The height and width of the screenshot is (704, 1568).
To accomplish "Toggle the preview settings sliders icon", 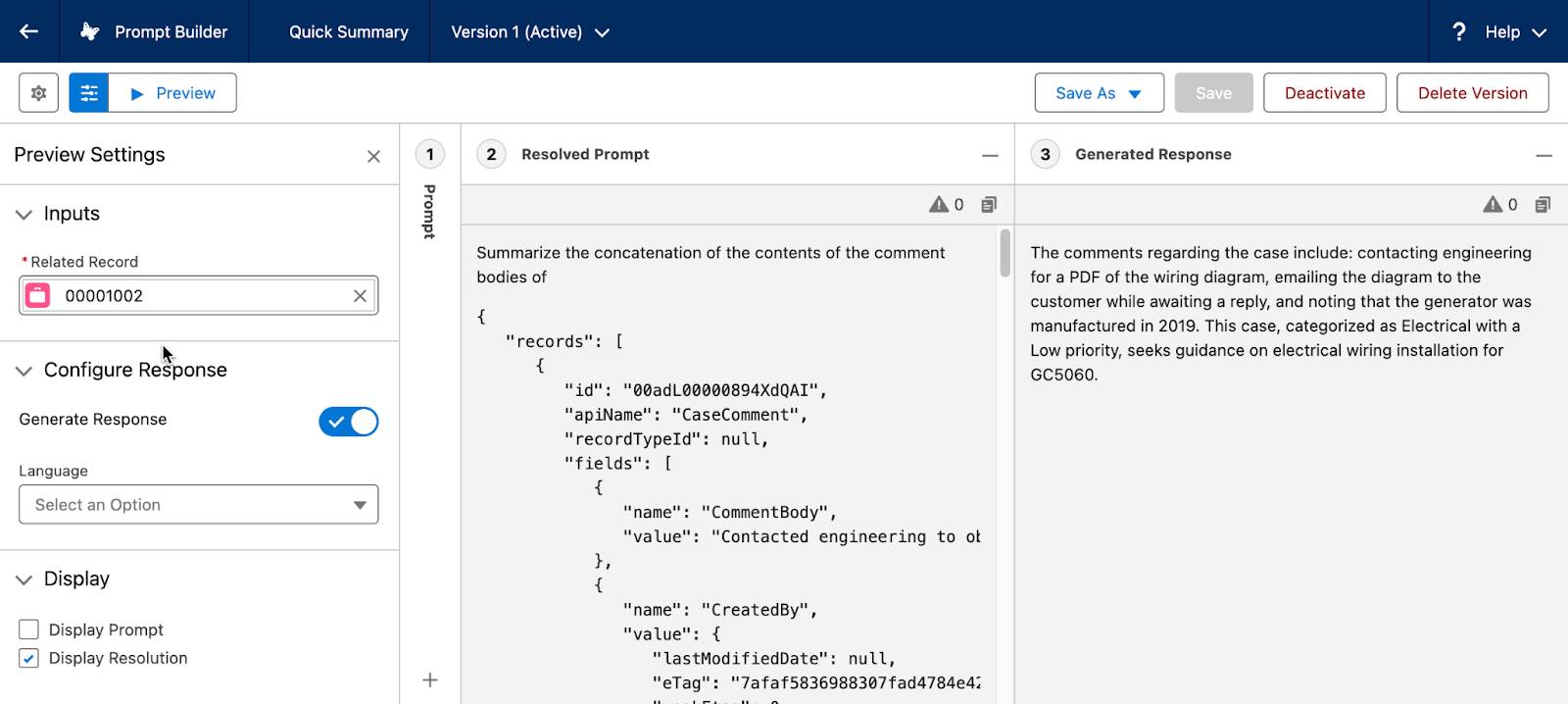I will [89, 93].
